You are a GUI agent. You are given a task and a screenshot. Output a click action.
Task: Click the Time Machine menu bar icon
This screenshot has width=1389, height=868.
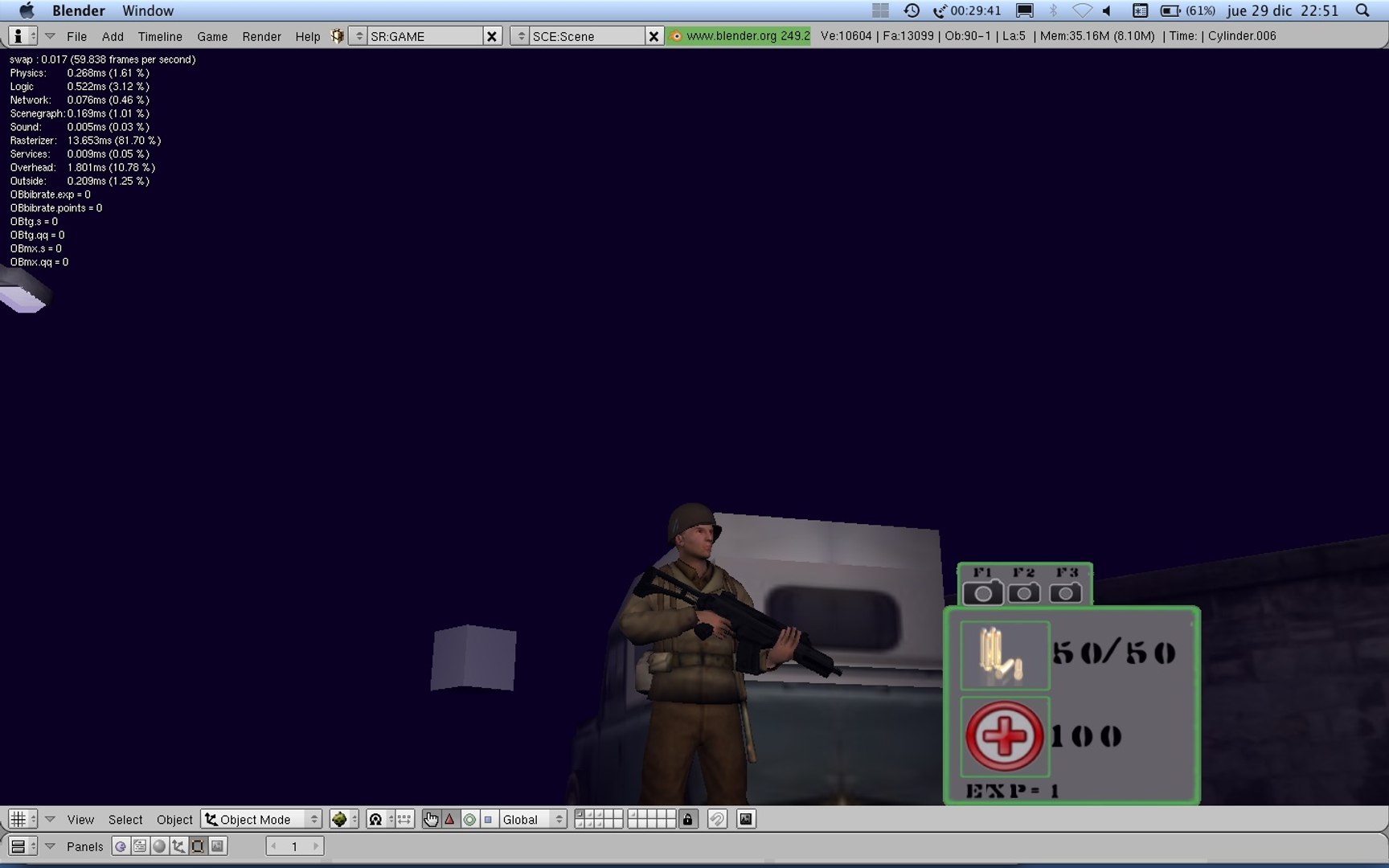point(911,10)
